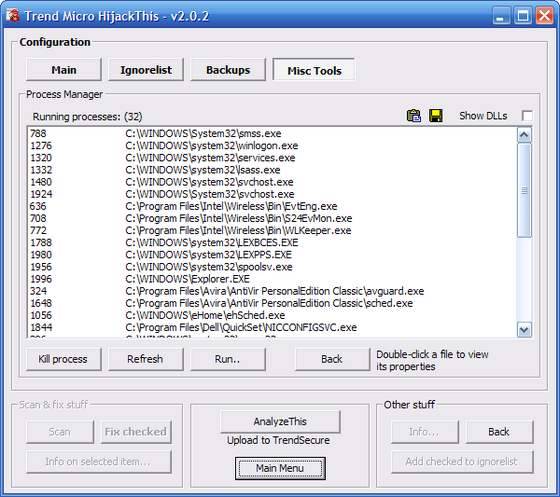Image resolution: width=560 pixels, height=497 pixels.
Task: Save process list floppy disk icon
Action: (436, 116)
